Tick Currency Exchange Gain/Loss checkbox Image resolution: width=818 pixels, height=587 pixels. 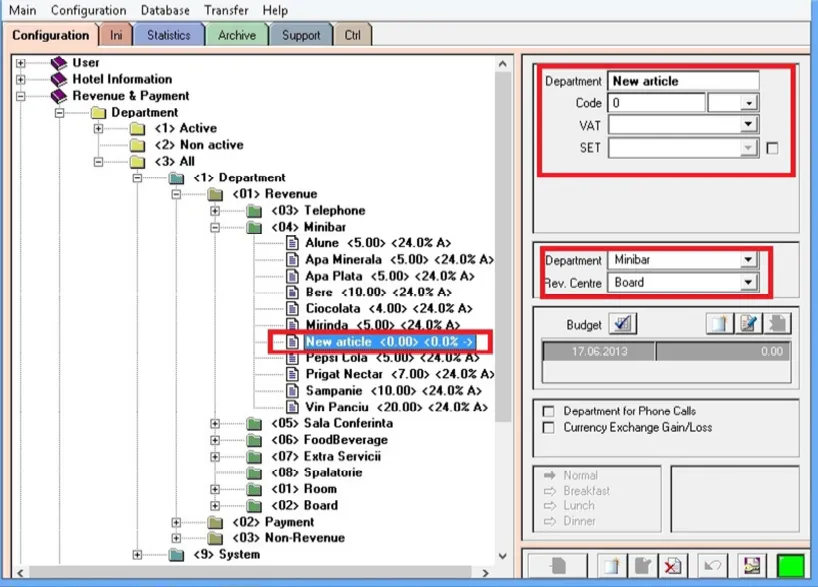548,428
